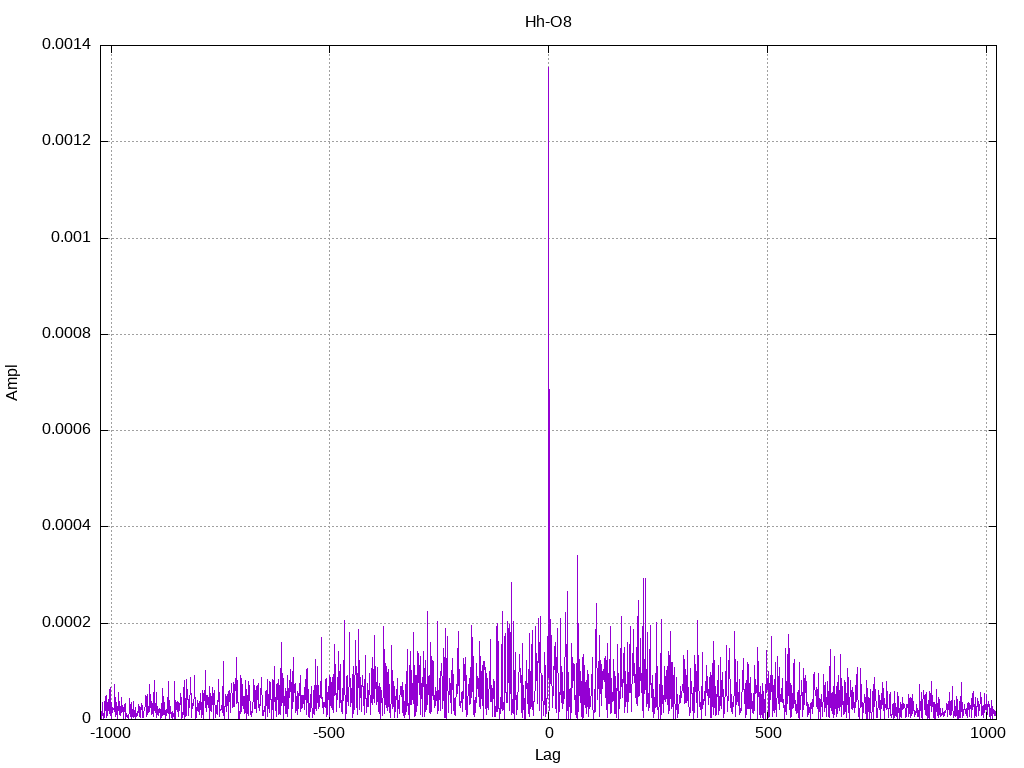Click the 0.0014 y-axis tick label
This screenshot has height=768, width=1024.
[x=66, y=45]
